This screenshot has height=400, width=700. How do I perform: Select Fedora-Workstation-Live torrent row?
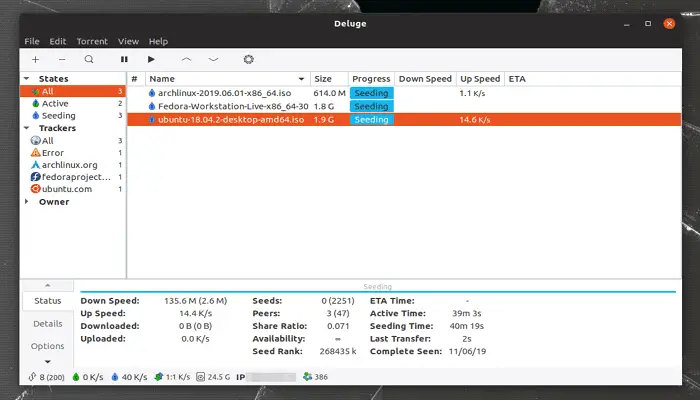click(x=404, y=106)
